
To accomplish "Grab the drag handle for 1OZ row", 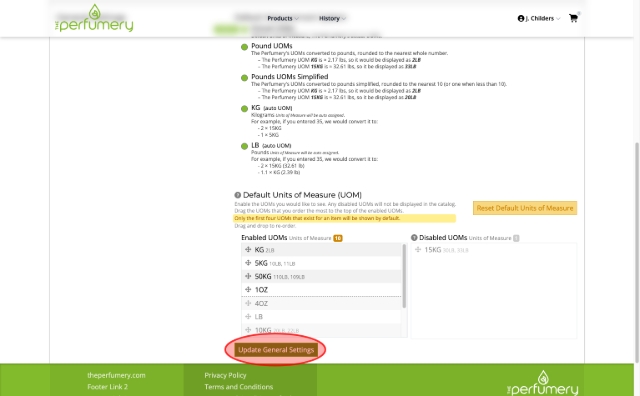I will pos(248,289).
